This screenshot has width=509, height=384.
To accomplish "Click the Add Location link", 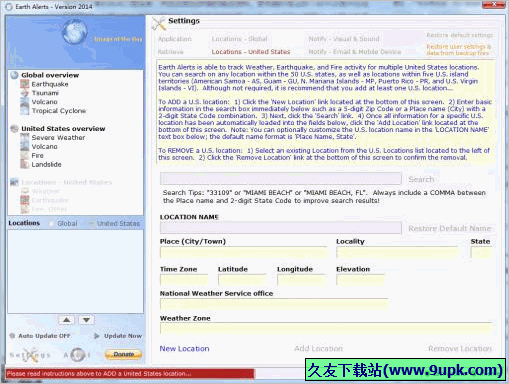I will click(x=318, y=349).
